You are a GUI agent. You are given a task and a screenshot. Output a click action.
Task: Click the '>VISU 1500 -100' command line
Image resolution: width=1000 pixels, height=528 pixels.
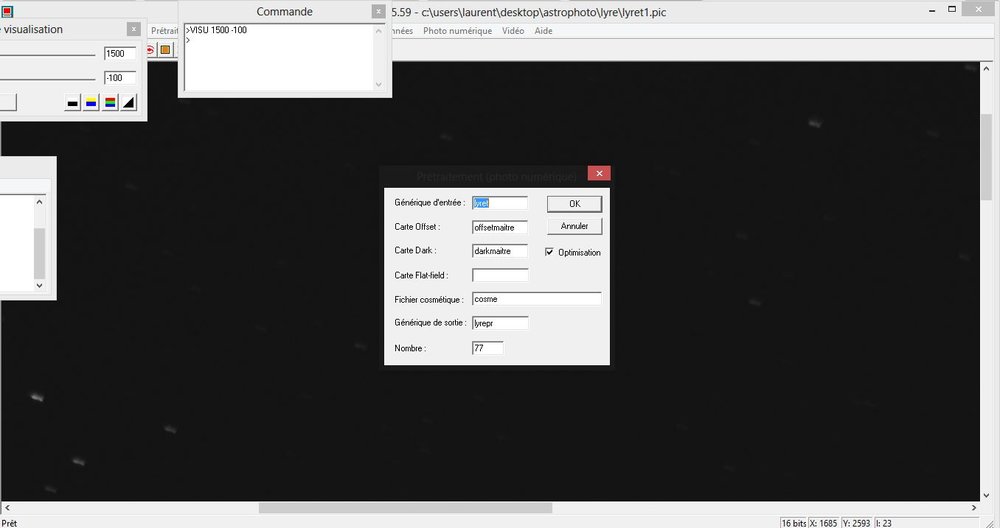tap(216, 30)
